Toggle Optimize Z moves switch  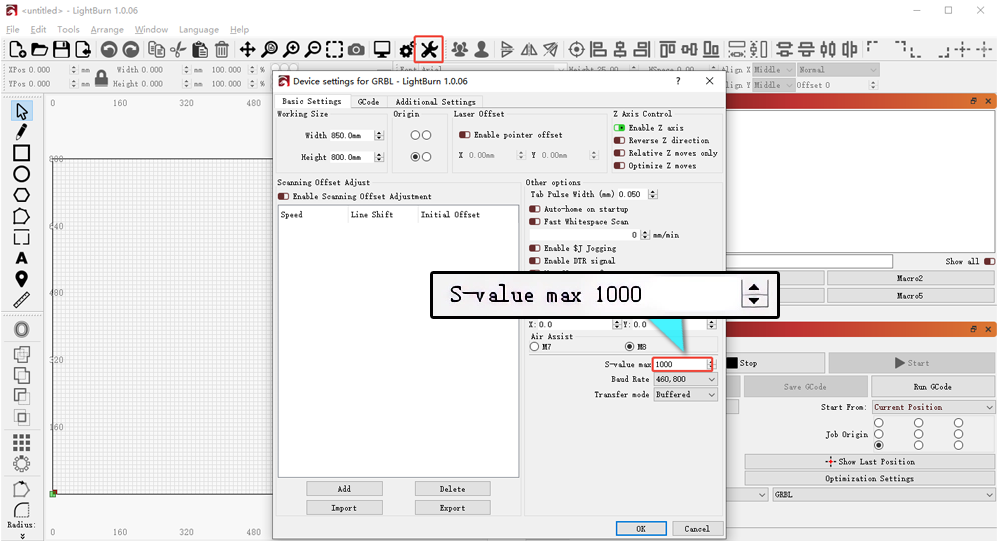619,166
